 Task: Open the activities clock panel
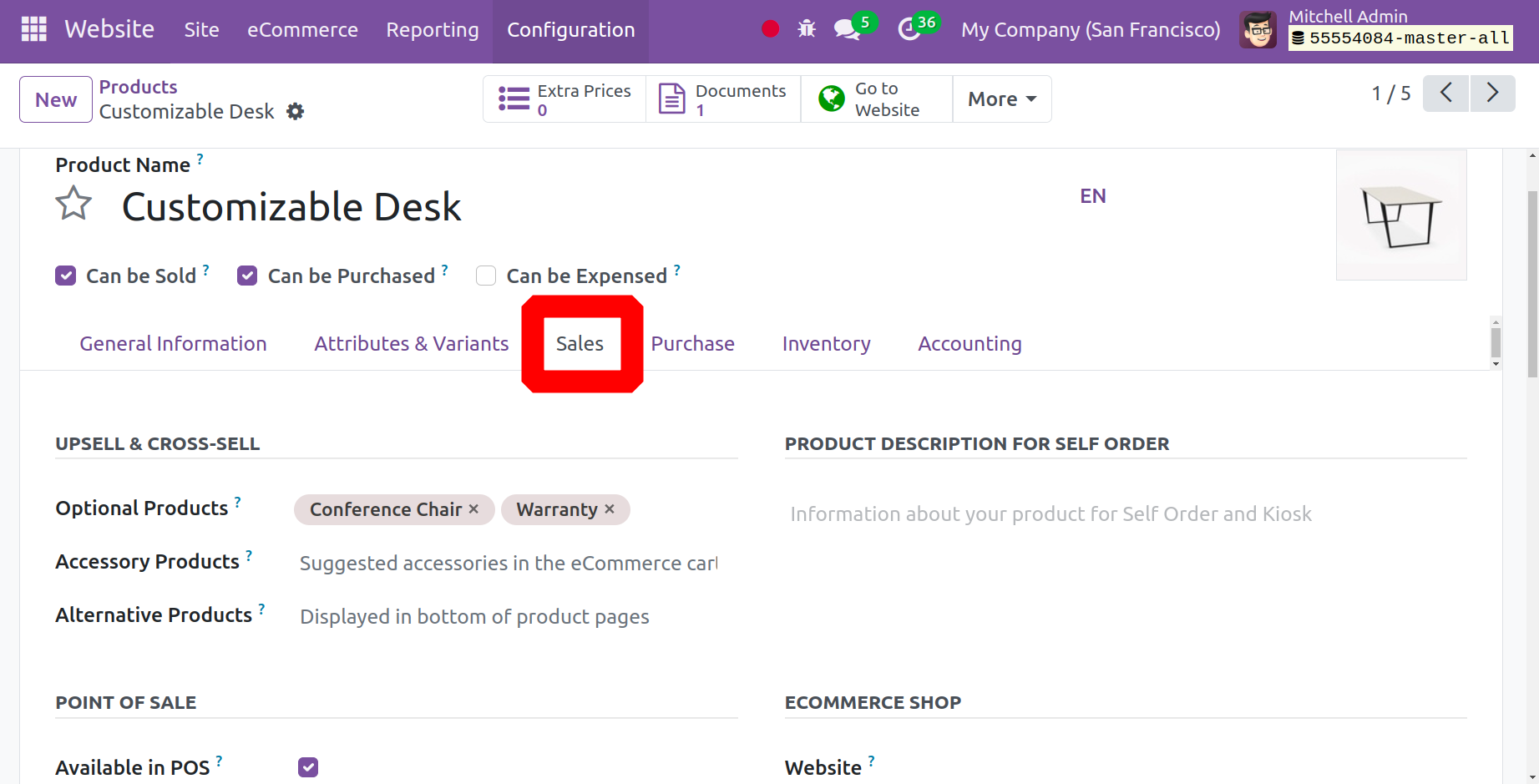pyautogui.click(x=910, y=28)
